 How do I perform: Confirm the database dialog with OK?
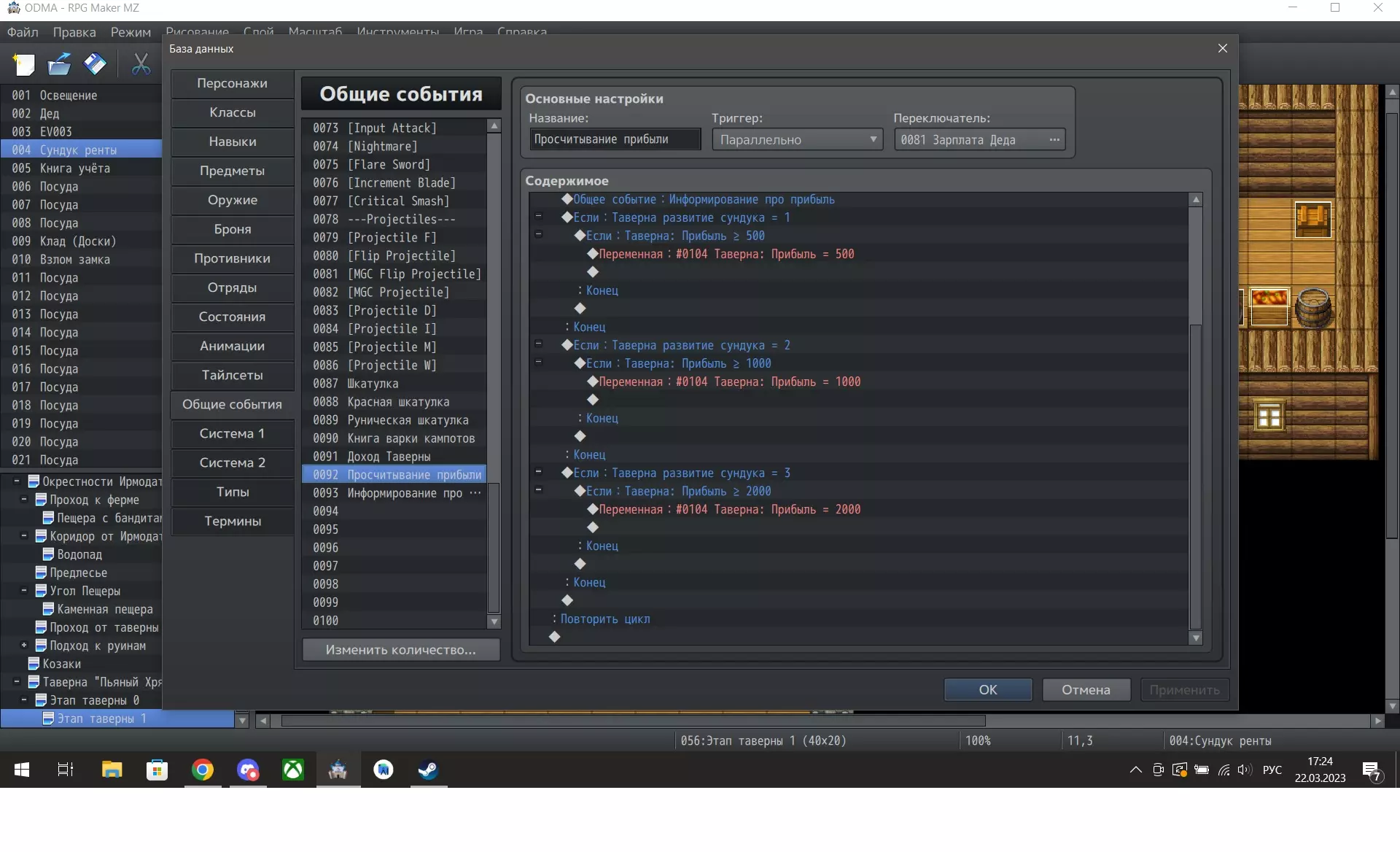tap(987, 689)
